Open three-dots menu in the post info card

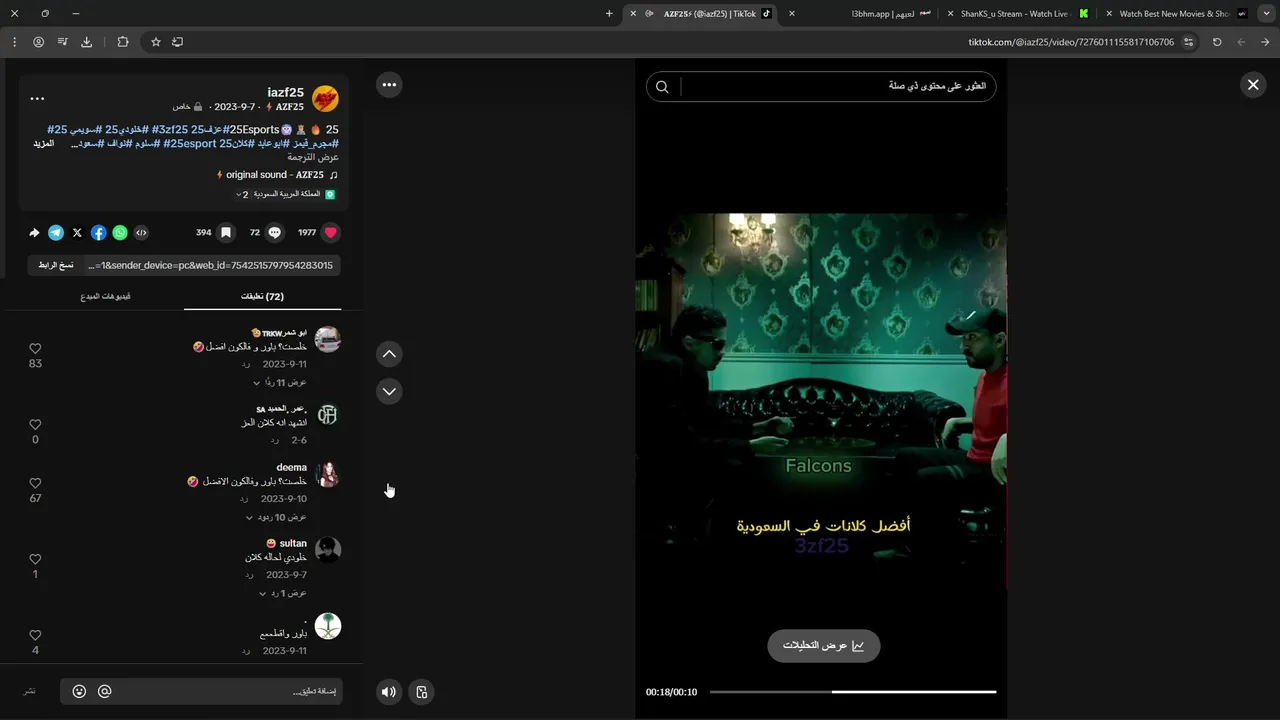coord(37,99)
